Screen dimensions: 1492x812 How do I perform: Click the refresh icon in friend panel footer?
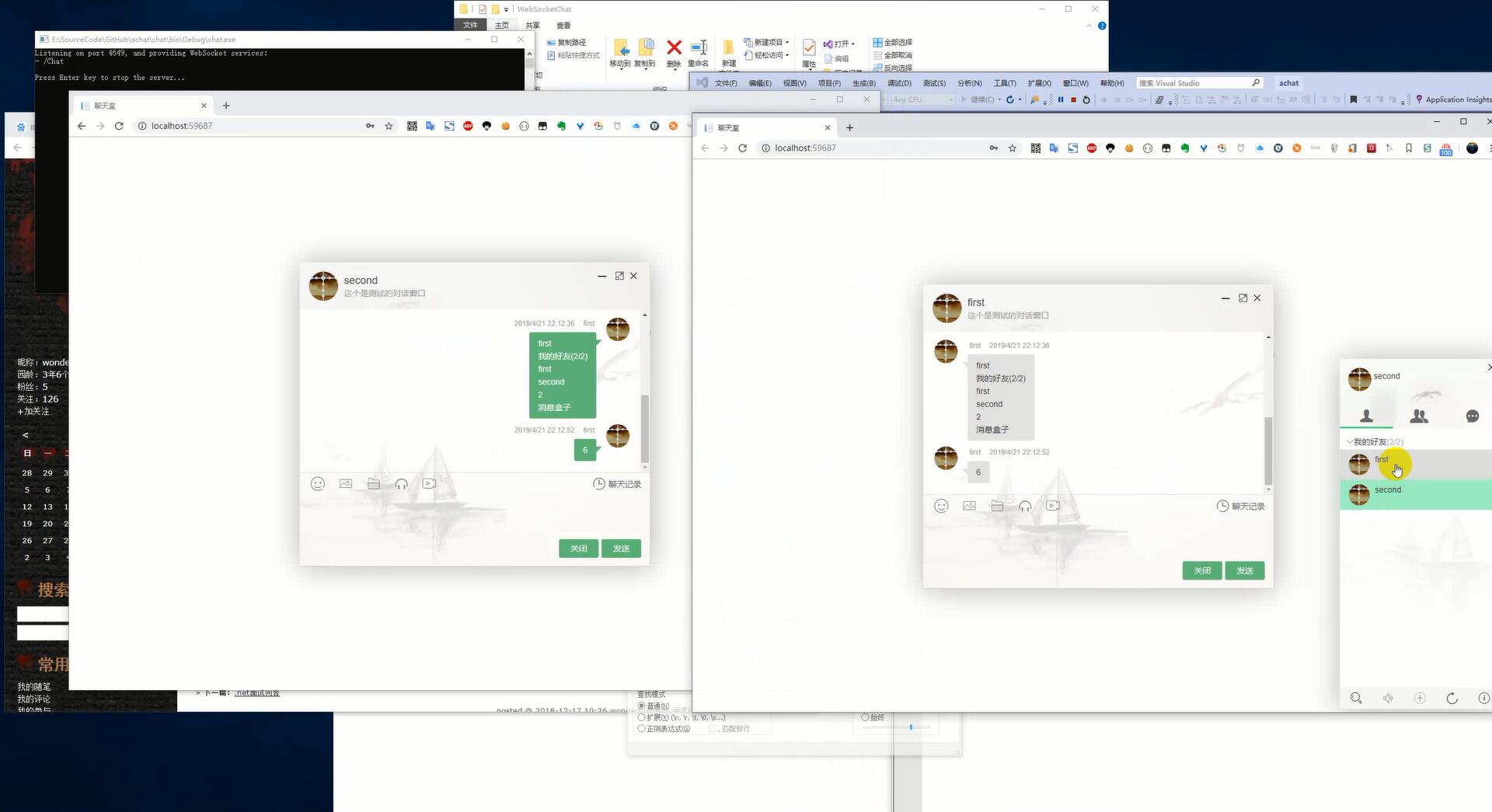pyautogui.click(x=1452, y=699)
